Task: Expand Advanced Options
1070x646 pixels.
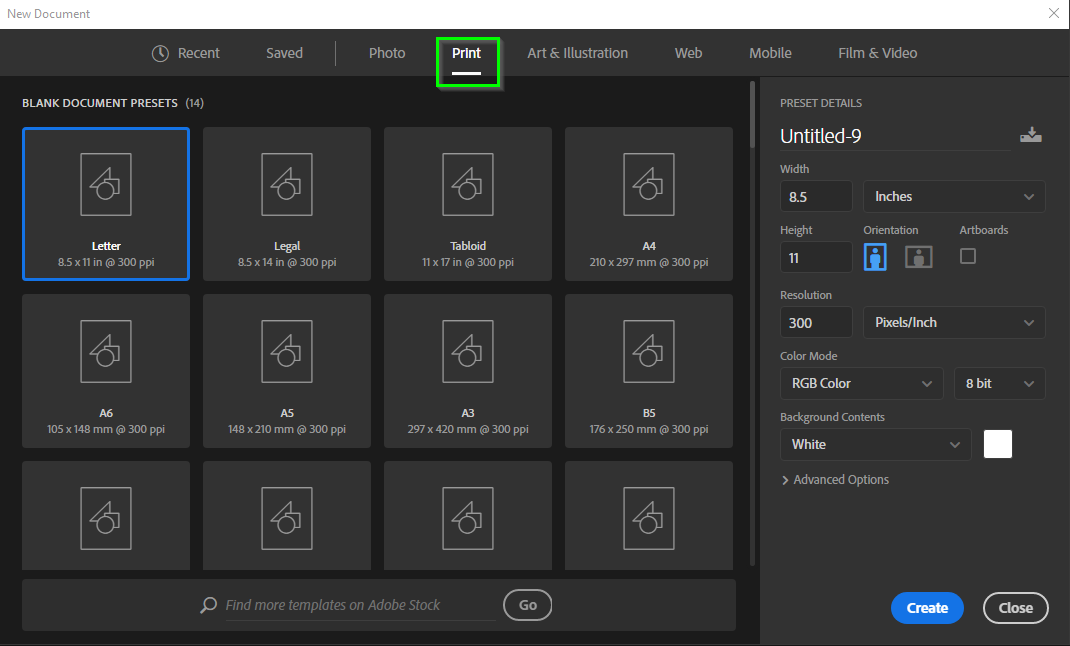Action: point(836,479)
